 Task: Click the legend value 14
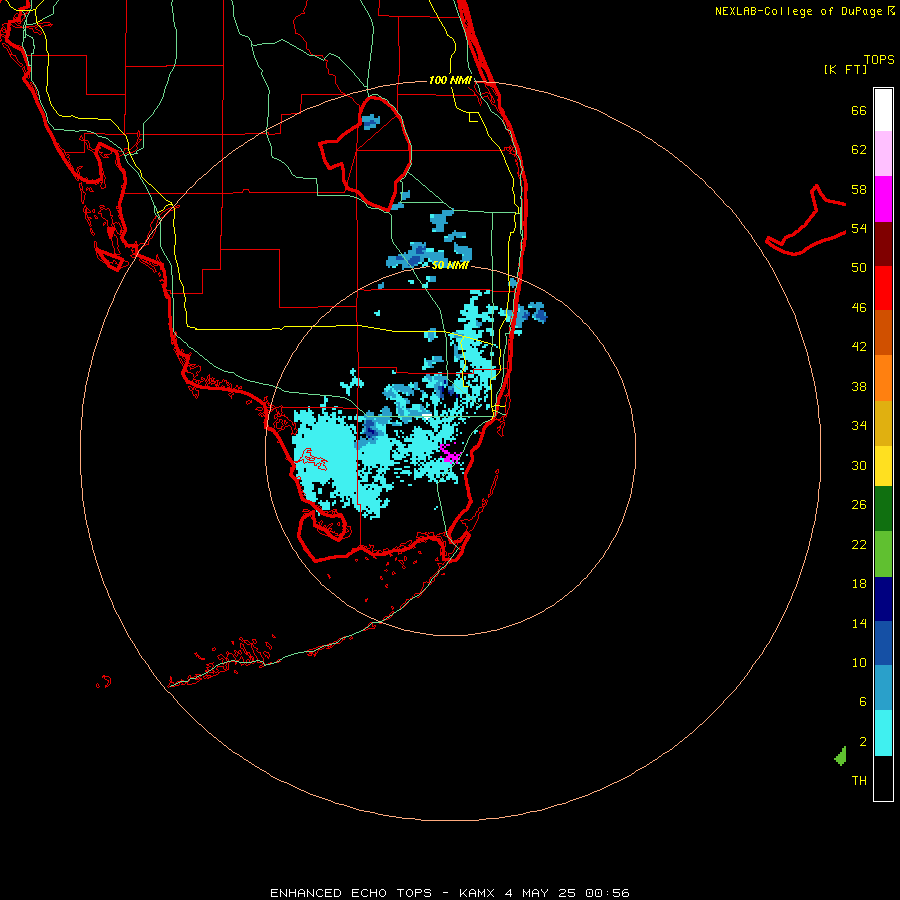tap(859, 623)
